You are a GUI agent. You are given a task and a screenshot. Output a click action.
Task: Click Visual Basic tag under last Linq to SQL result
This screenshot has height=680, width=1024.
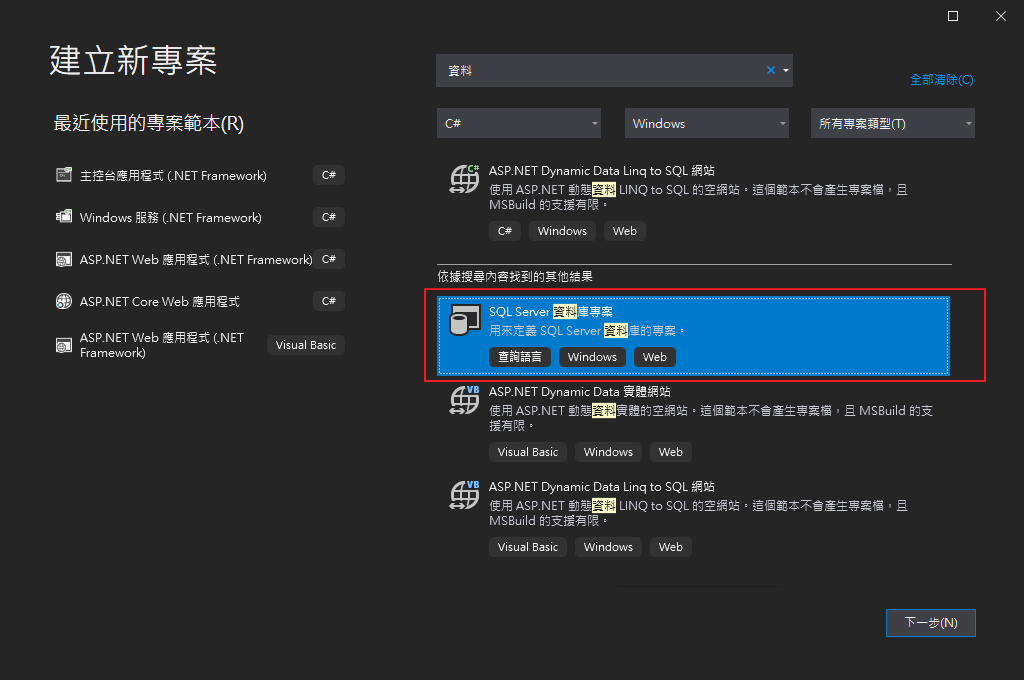pos(528,547)
